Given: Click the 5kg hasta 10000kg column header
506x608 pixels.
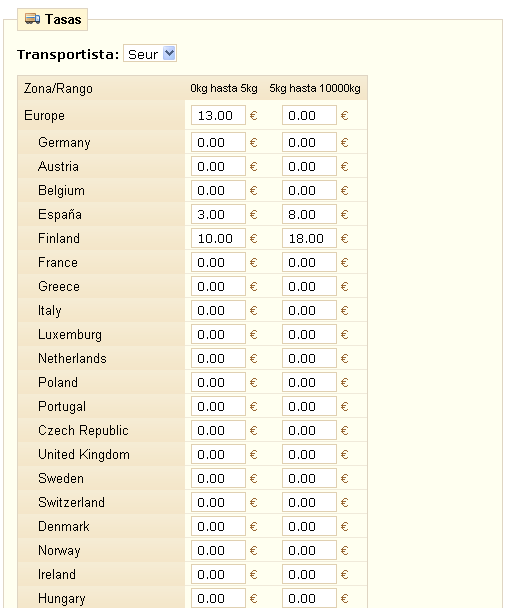Looking at the screenshot, I should pos(315,88).
